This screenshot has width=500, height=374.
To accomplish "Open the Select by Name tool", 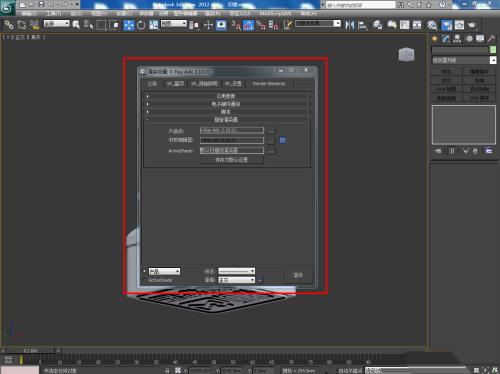I will [x=89, y=25].
